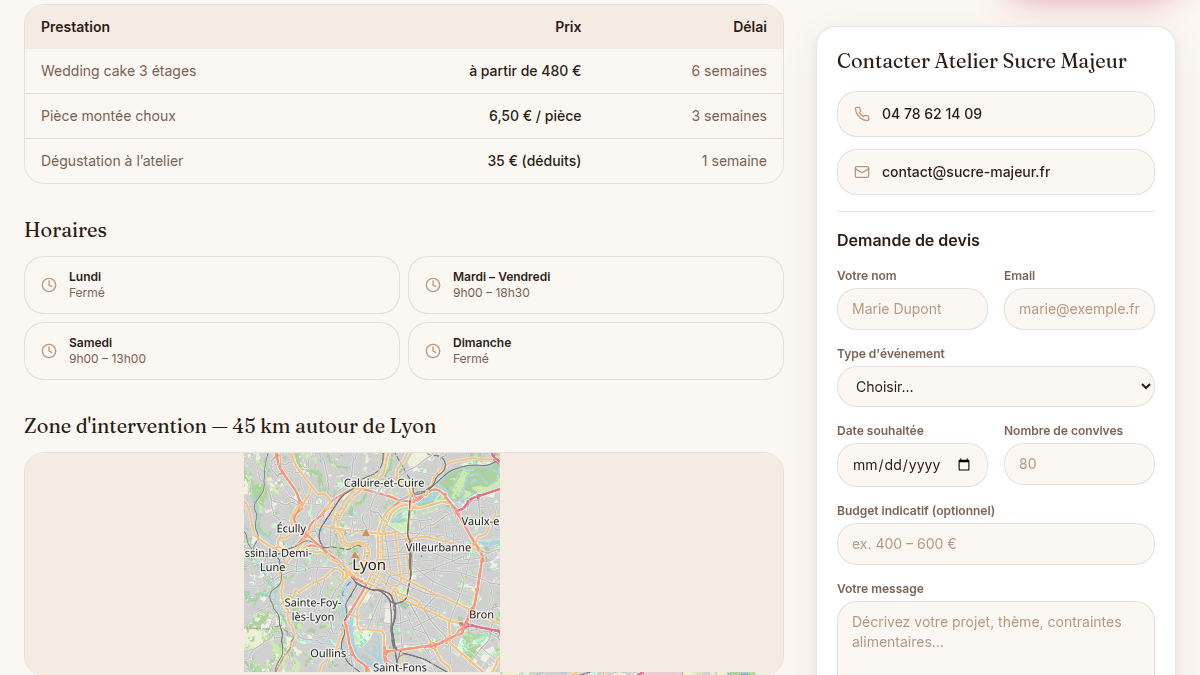Click the envelope icon beside contact@sucre-majeur.fr
The image size is (1200, 675).
(862, 172)
